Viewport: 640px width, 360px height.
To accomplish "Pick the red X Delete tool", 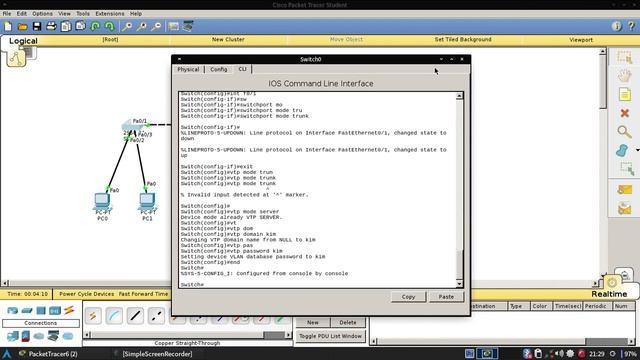I will [624, 113].
